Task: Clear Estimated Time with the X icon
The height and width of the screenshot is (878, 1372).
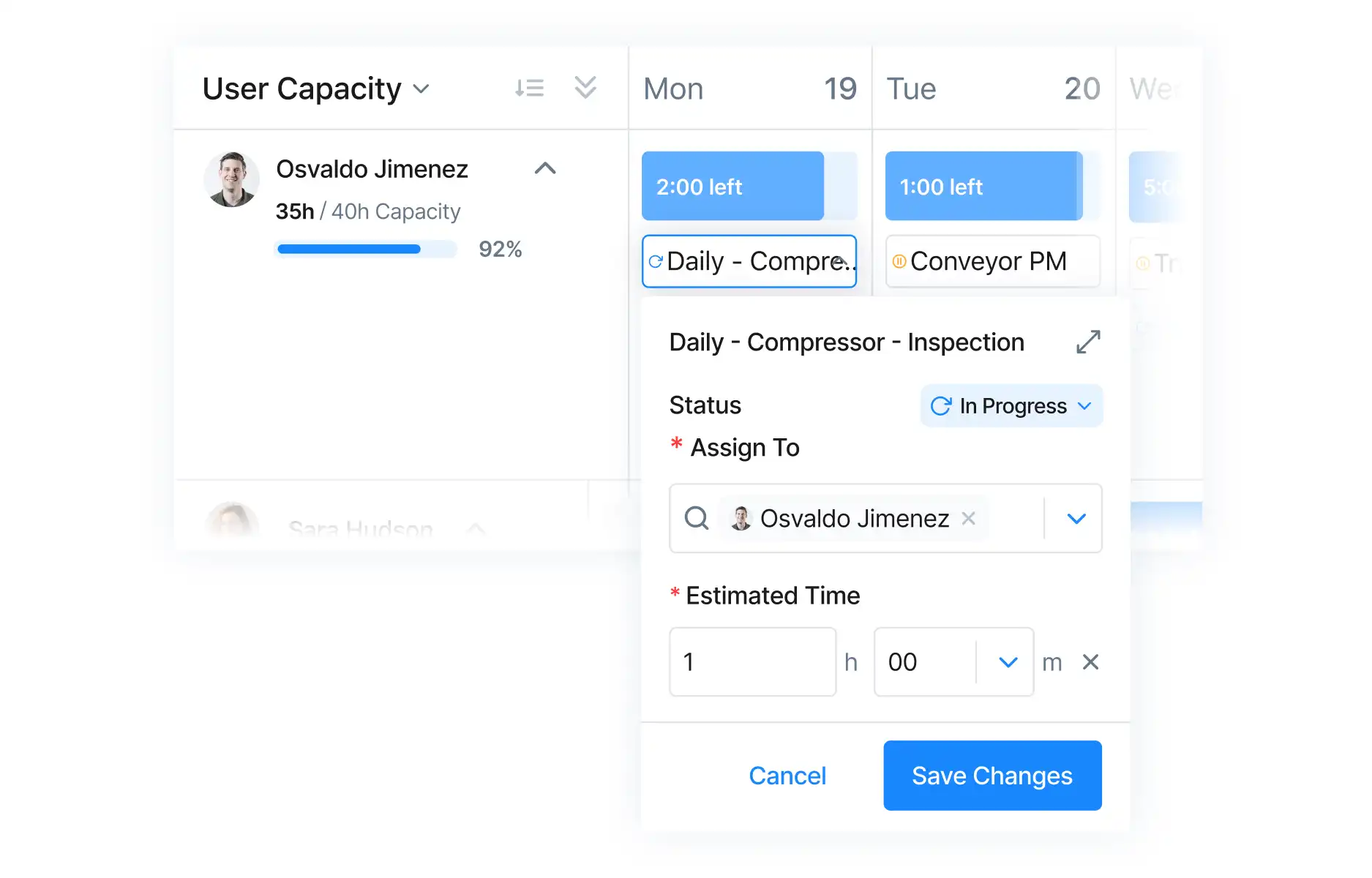Action: coord(1090,661)
